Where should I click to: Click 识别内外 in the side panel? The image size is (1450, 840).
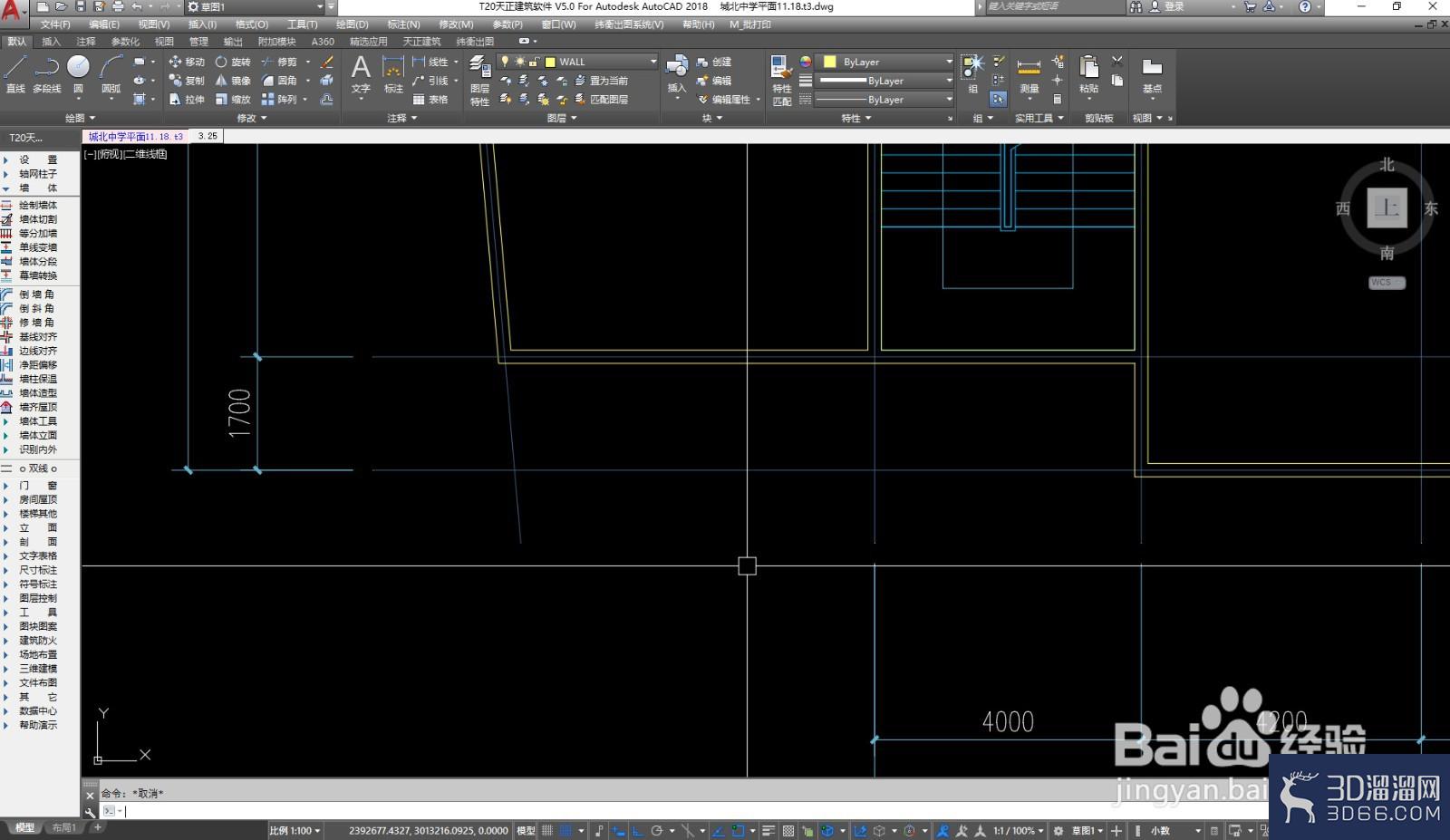click(x=38, y=449)
